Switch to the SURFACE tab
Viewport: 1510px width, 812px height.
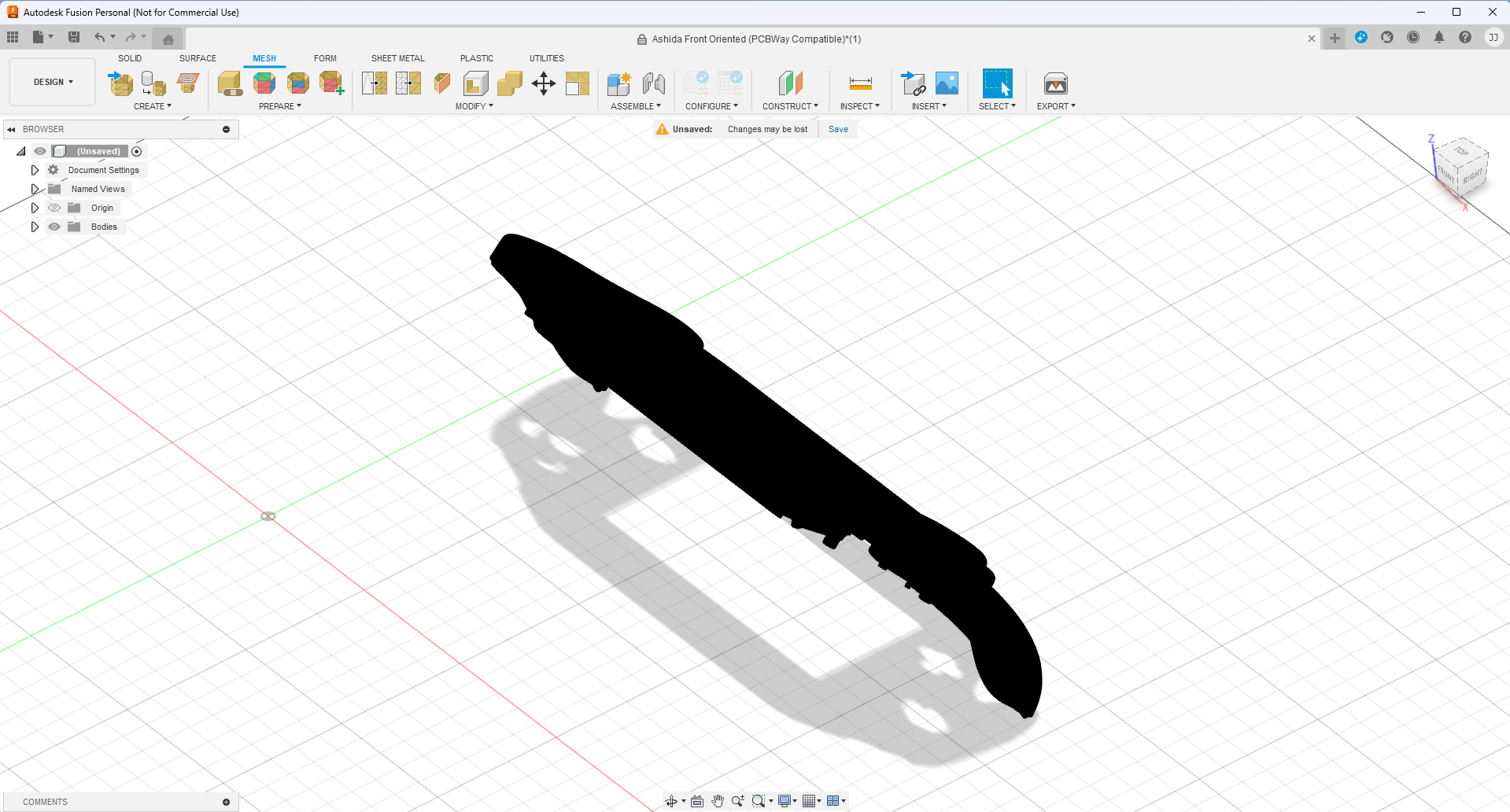pos(198,58)
